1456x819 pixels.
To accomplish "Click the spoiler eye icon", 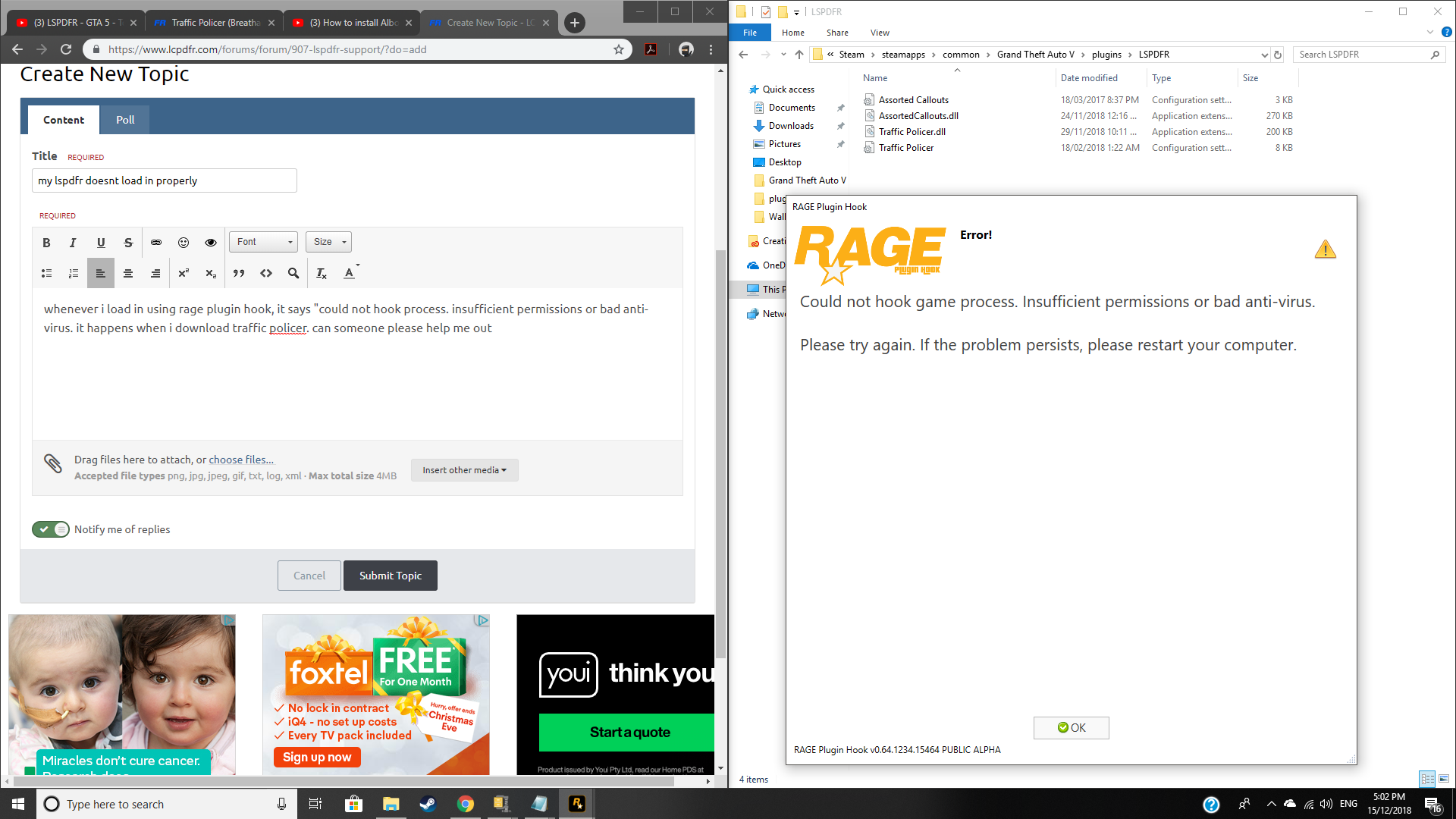I will [x=210, y=243].
